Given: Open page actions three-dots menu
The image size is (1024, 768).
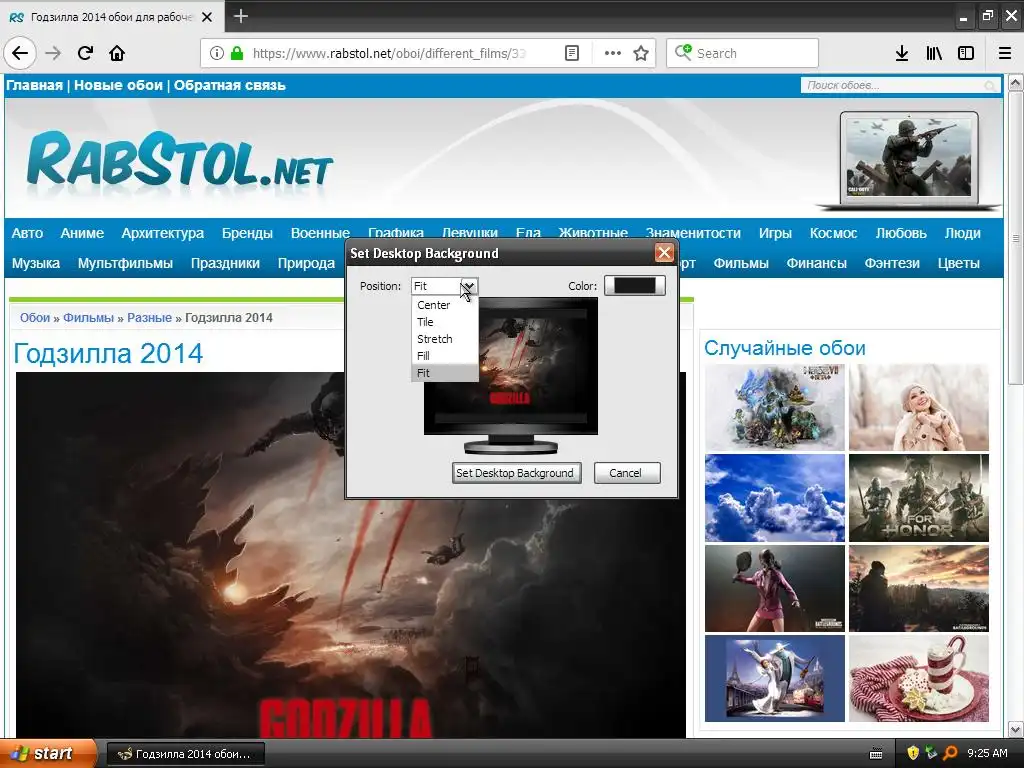Looking at the screenshot, I should (x=613, y=53).
